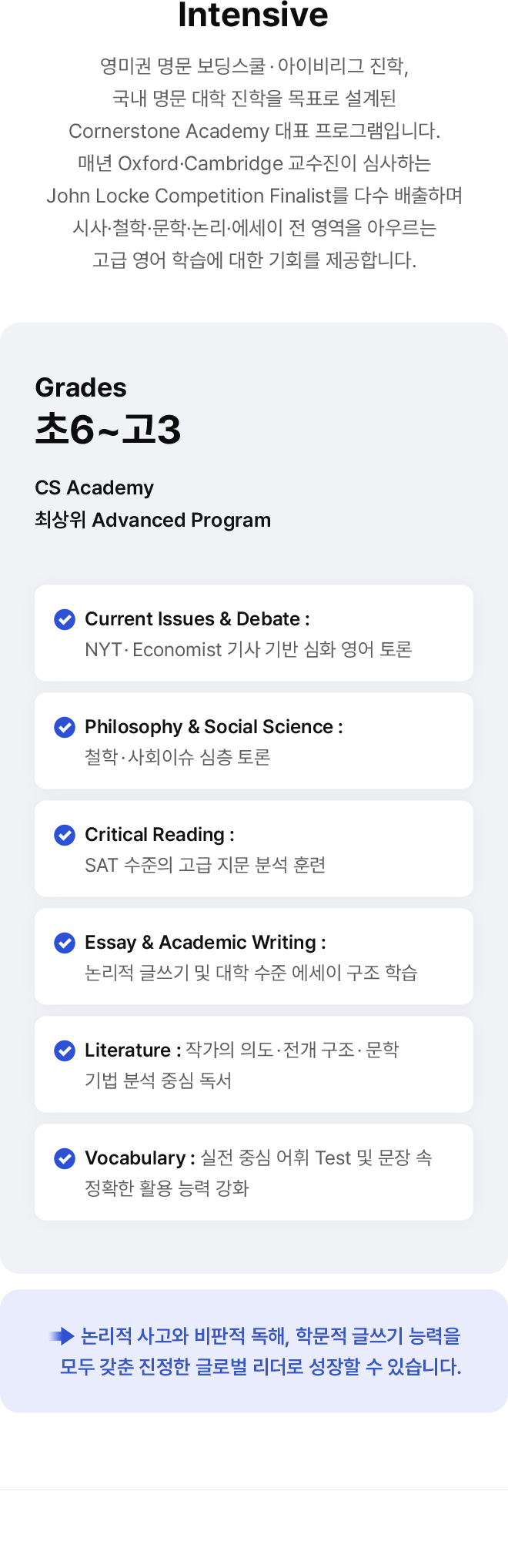Viewport: 508px width, 1568px height.
Task: Click the checkmark beside Critical Reading
Action: [65, 835]
